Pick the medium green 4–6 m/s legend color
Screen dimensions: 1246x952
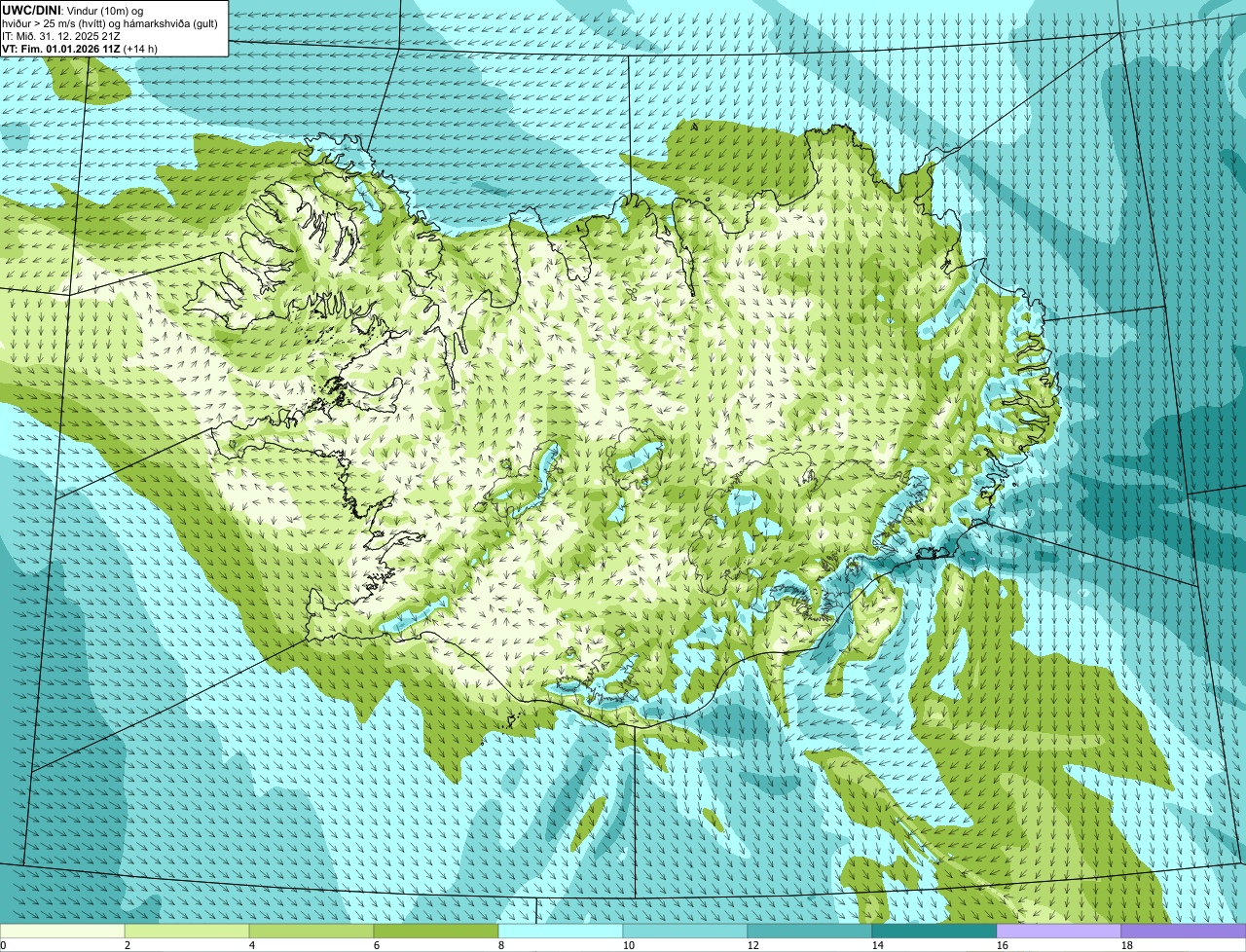pyautogui.click(x=311, y=931)
